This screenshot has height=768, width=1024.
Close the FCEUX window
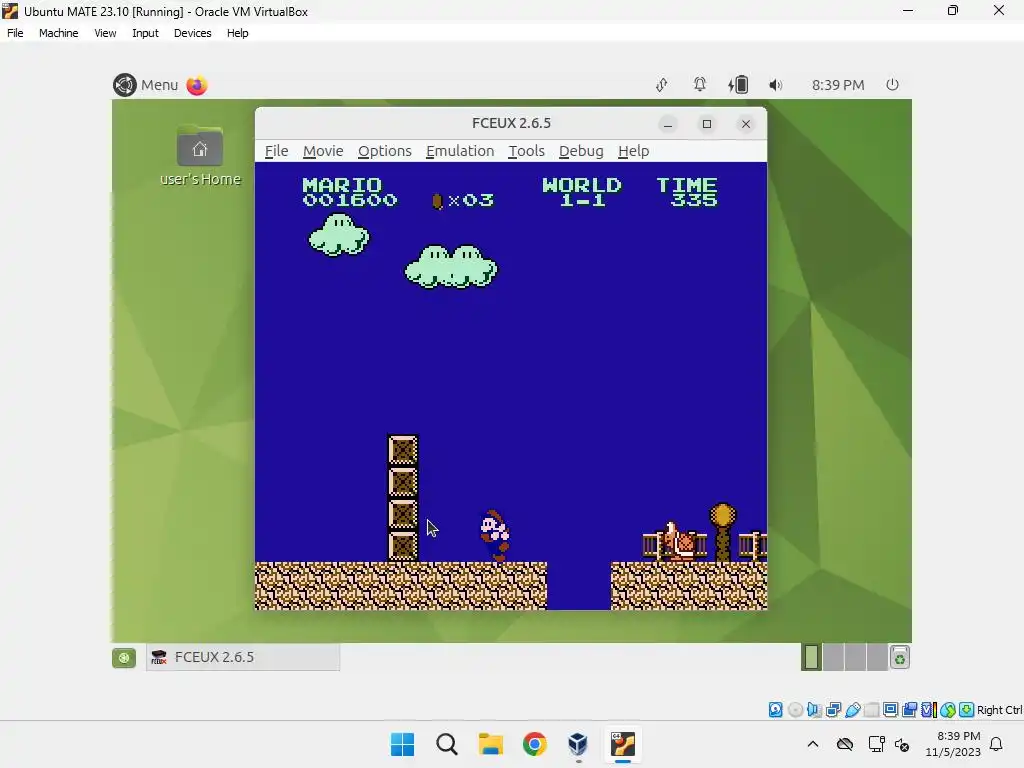[746, 124]
